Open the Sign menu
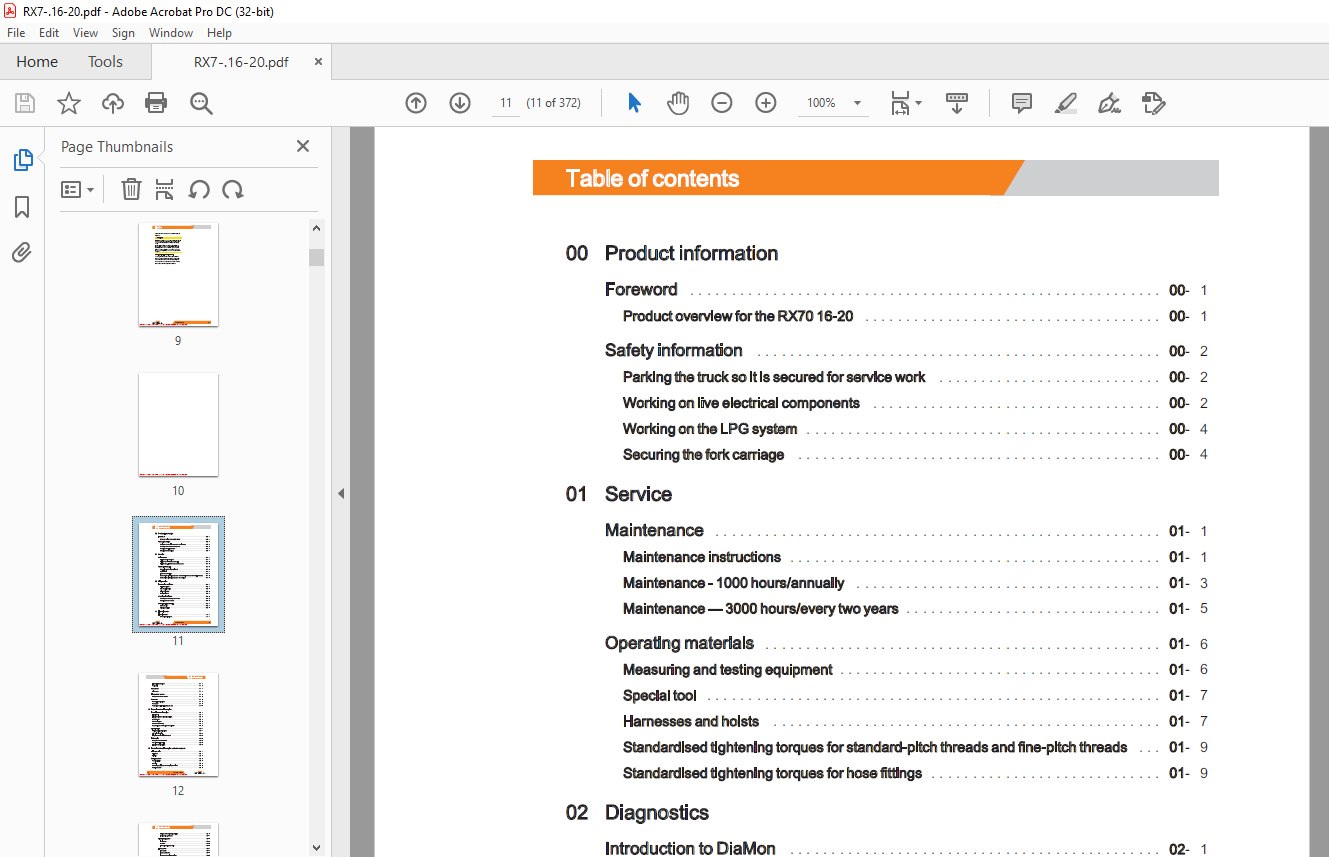Image resolution: width=1329 pixels, height=857 pixels. point(123,33)
